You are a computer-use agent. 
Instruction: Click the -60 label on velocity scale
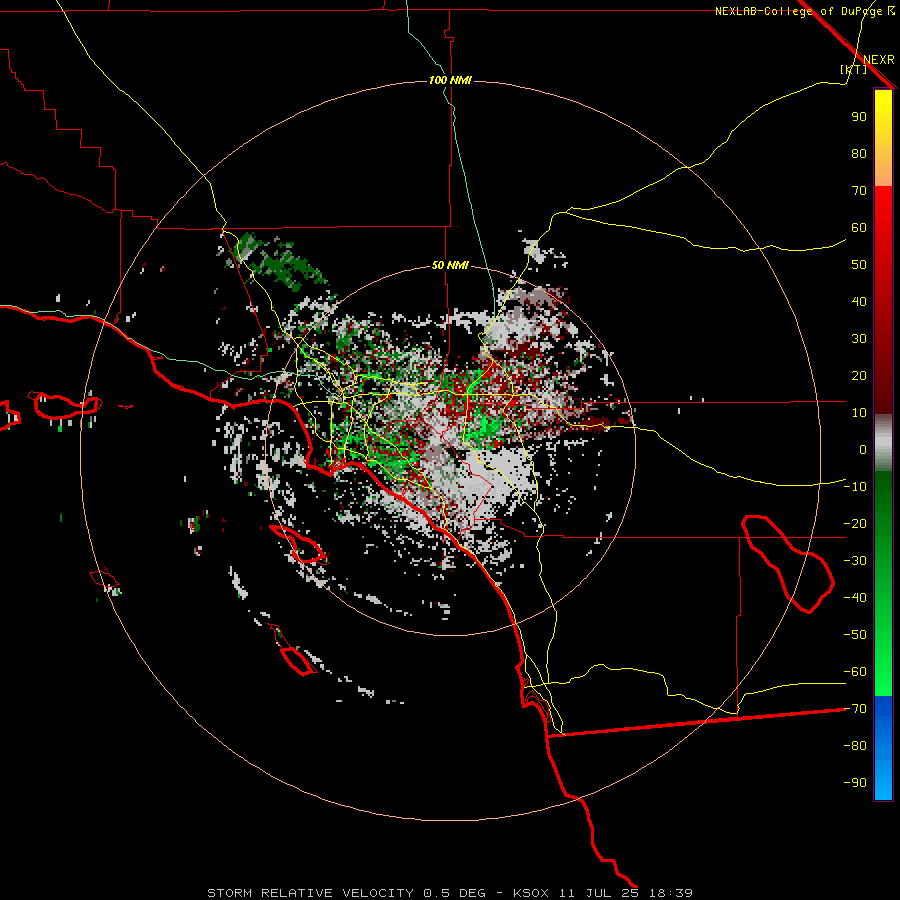(855, 672)
